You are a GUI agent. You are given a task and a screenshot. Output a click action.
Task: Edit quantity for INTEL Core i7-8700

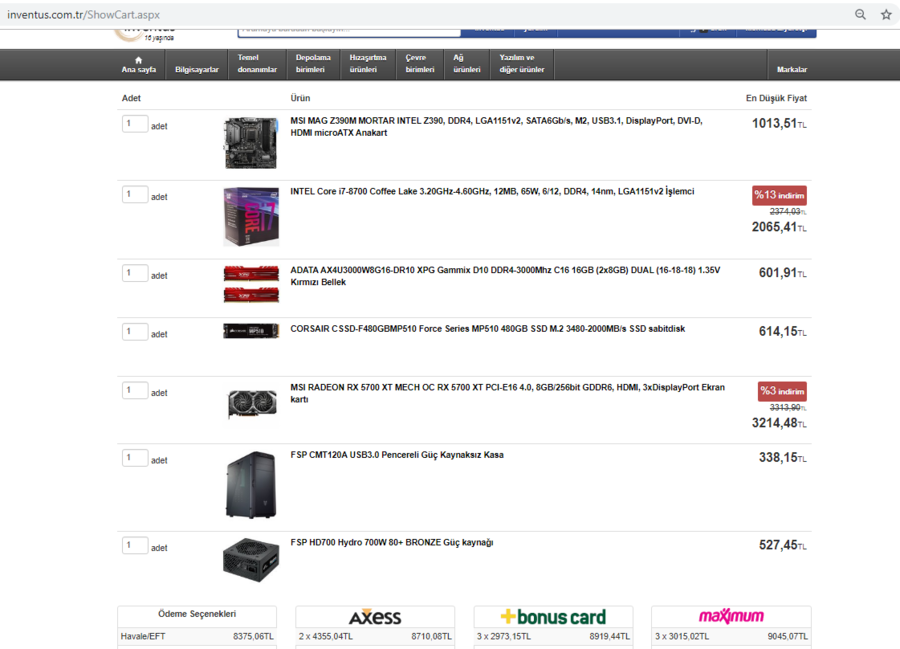point(135,194)
